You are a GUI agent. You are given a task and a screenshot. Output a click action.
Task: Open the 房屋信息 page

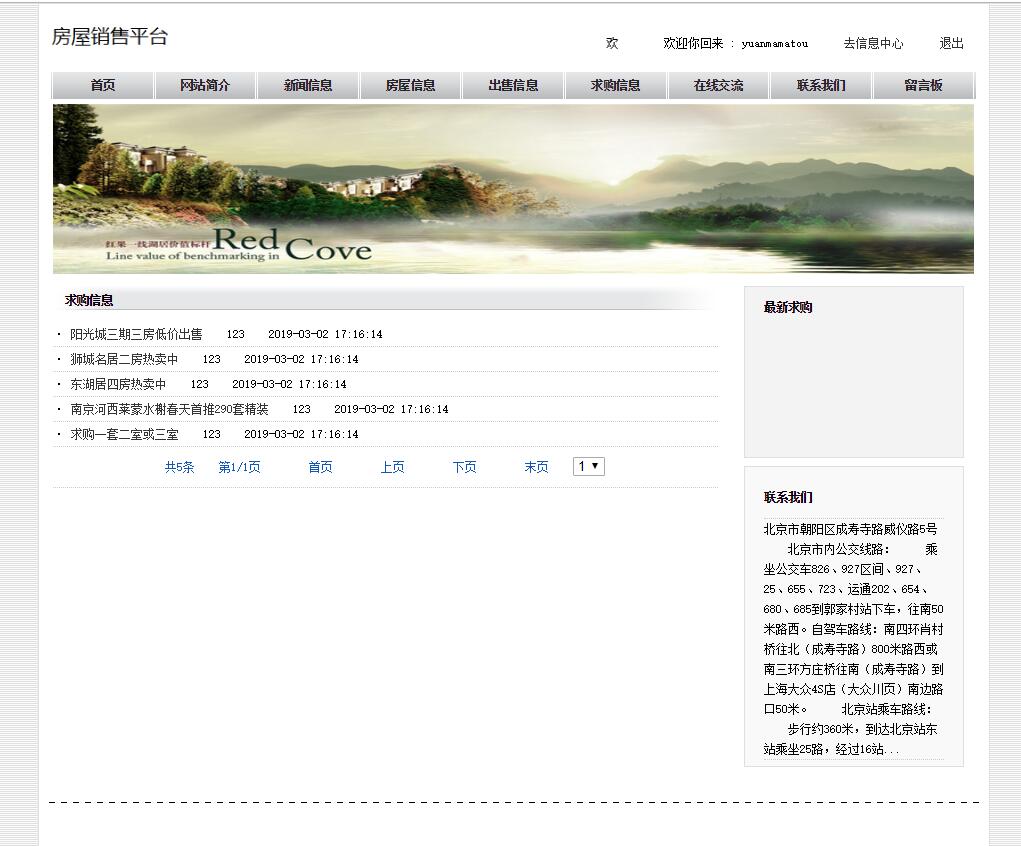pyautogui.click(x=410, y=85)
